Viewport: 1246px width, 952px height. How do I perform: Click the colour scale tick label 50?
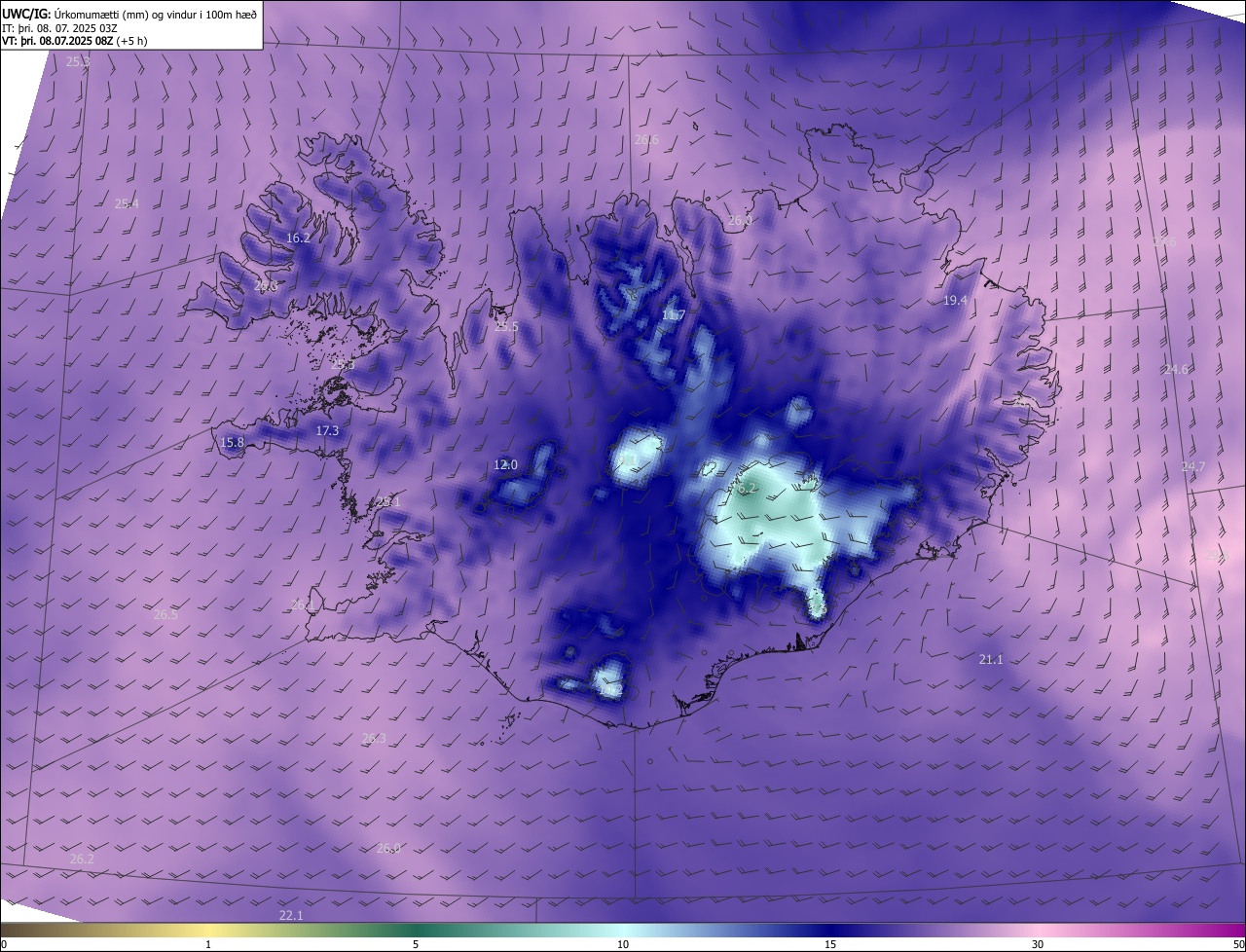point(1238,944)
